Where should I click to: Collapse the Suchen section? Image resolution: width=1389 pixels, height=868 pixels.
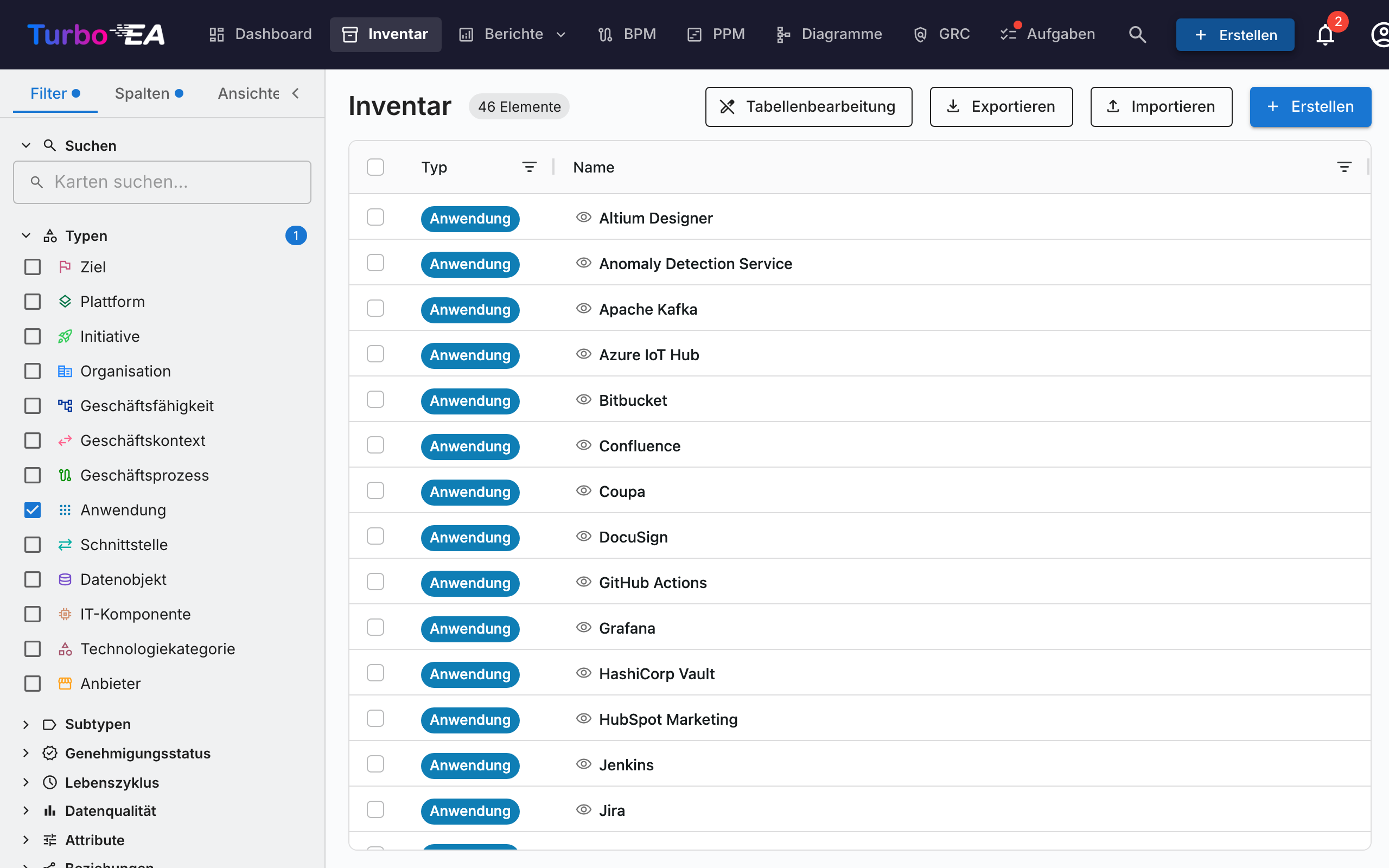click(26, 146)
